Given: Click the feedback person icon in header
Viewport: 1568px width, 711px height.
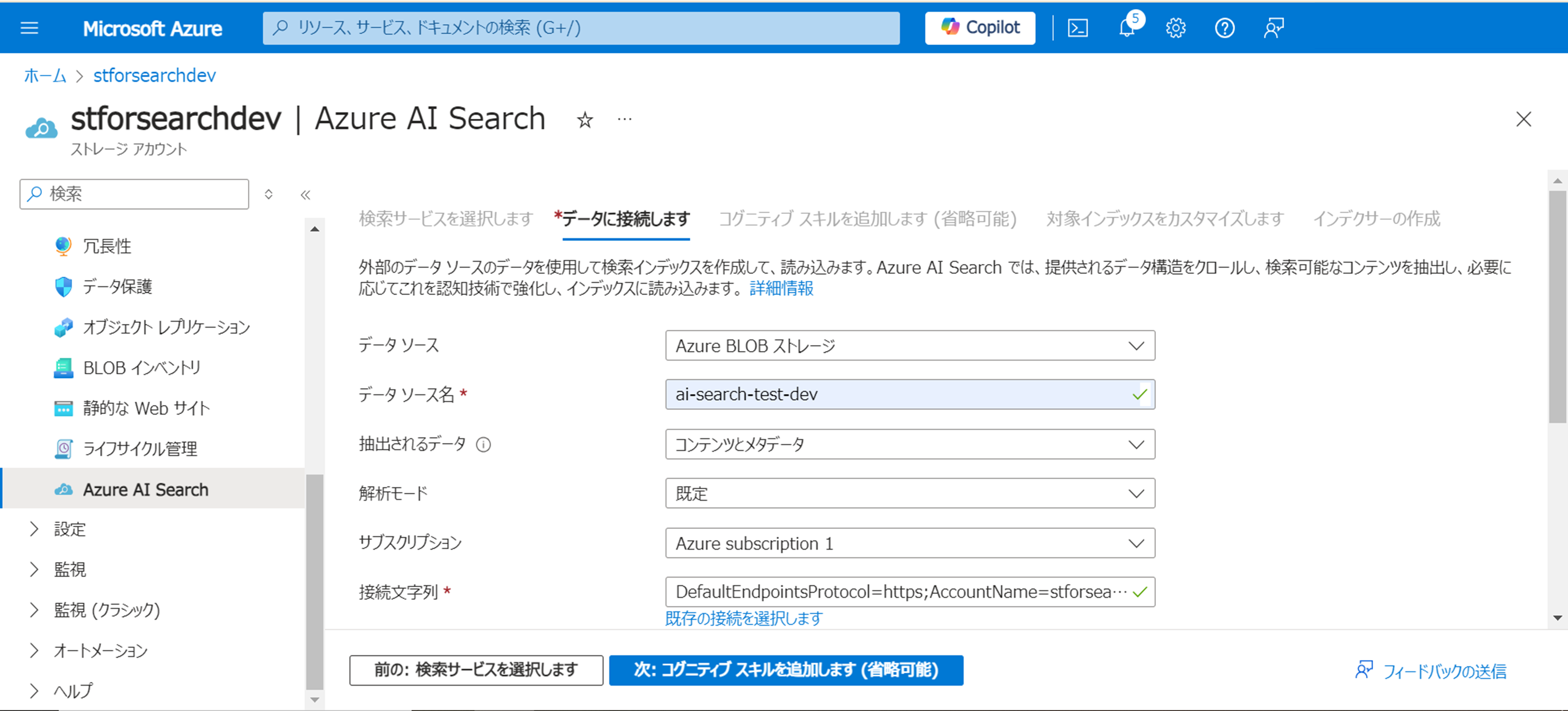Looking at the screenshot, I should pos(1273,29).
